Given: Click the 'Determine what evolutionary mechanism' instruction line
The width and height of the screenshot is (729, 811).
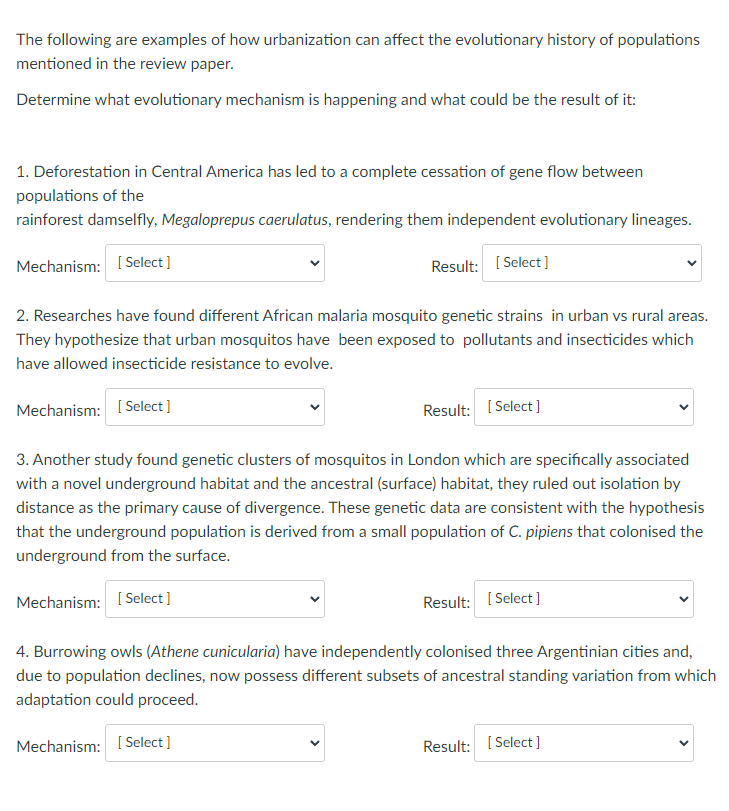Looking at the screenshot, I should 326,99.
